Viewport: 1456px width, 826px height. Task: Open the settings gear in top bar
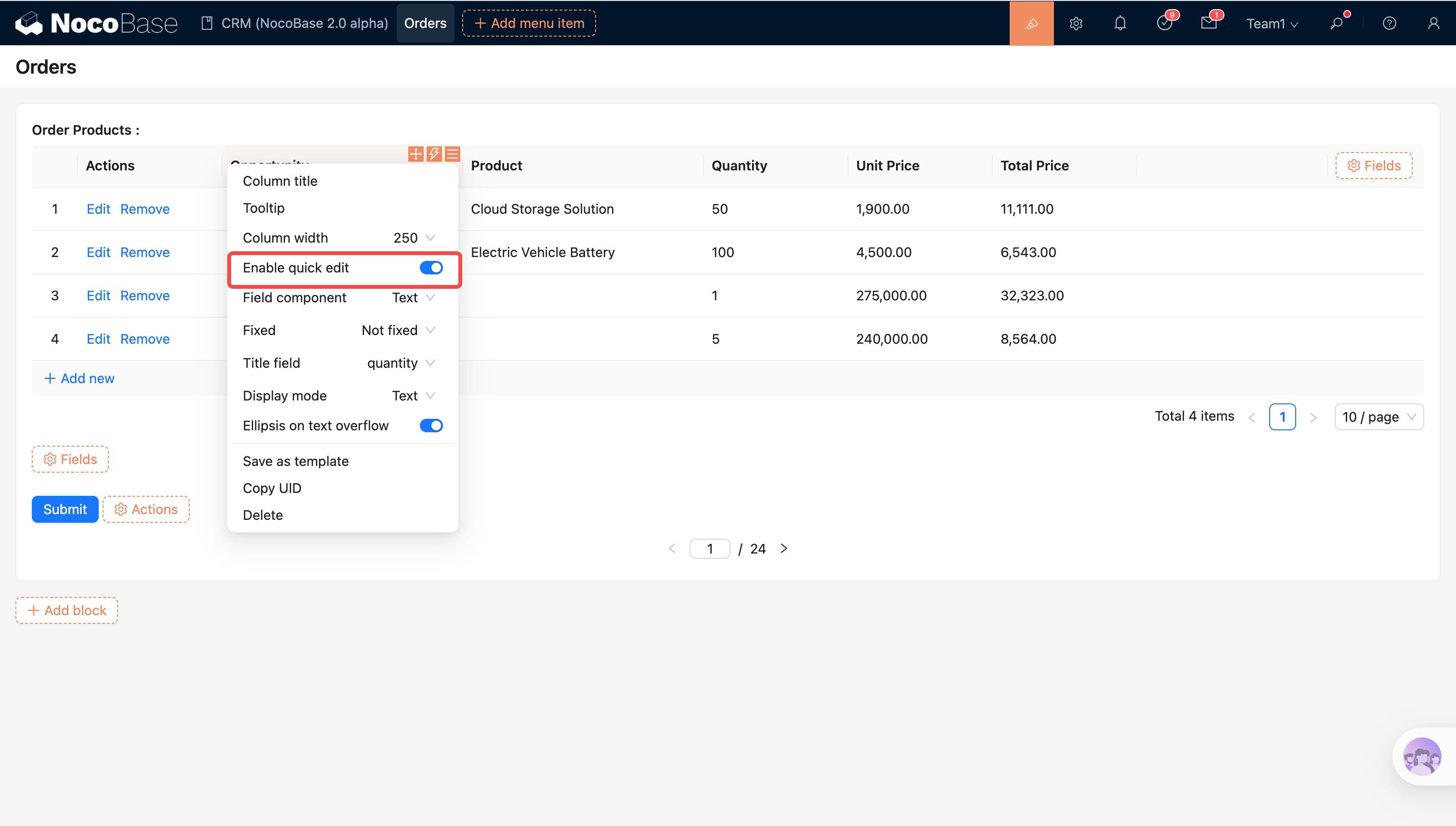pyautogui.click(x=1076, y=23)
